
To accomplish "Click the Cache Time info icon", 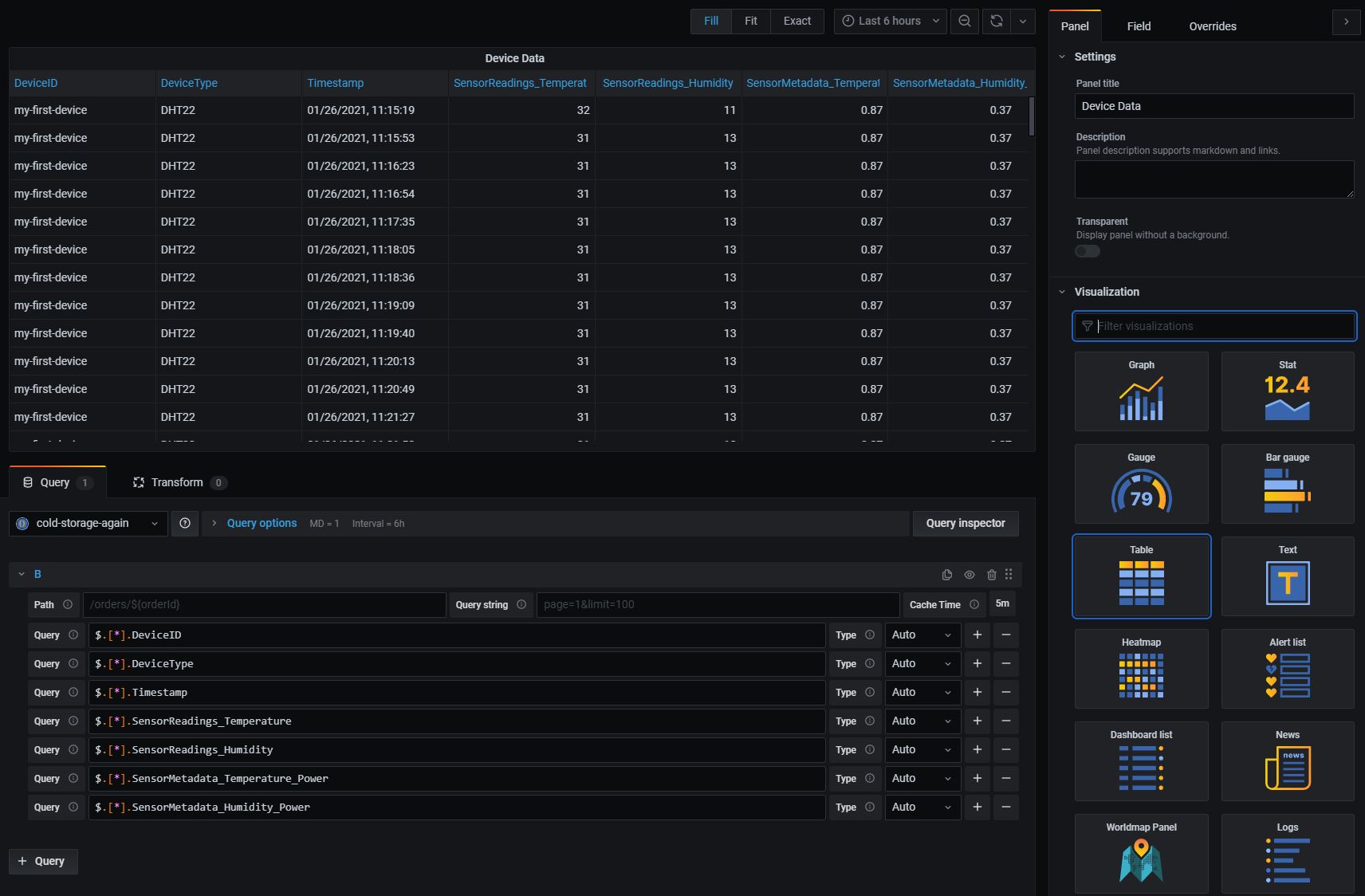I will pos(974,605).
